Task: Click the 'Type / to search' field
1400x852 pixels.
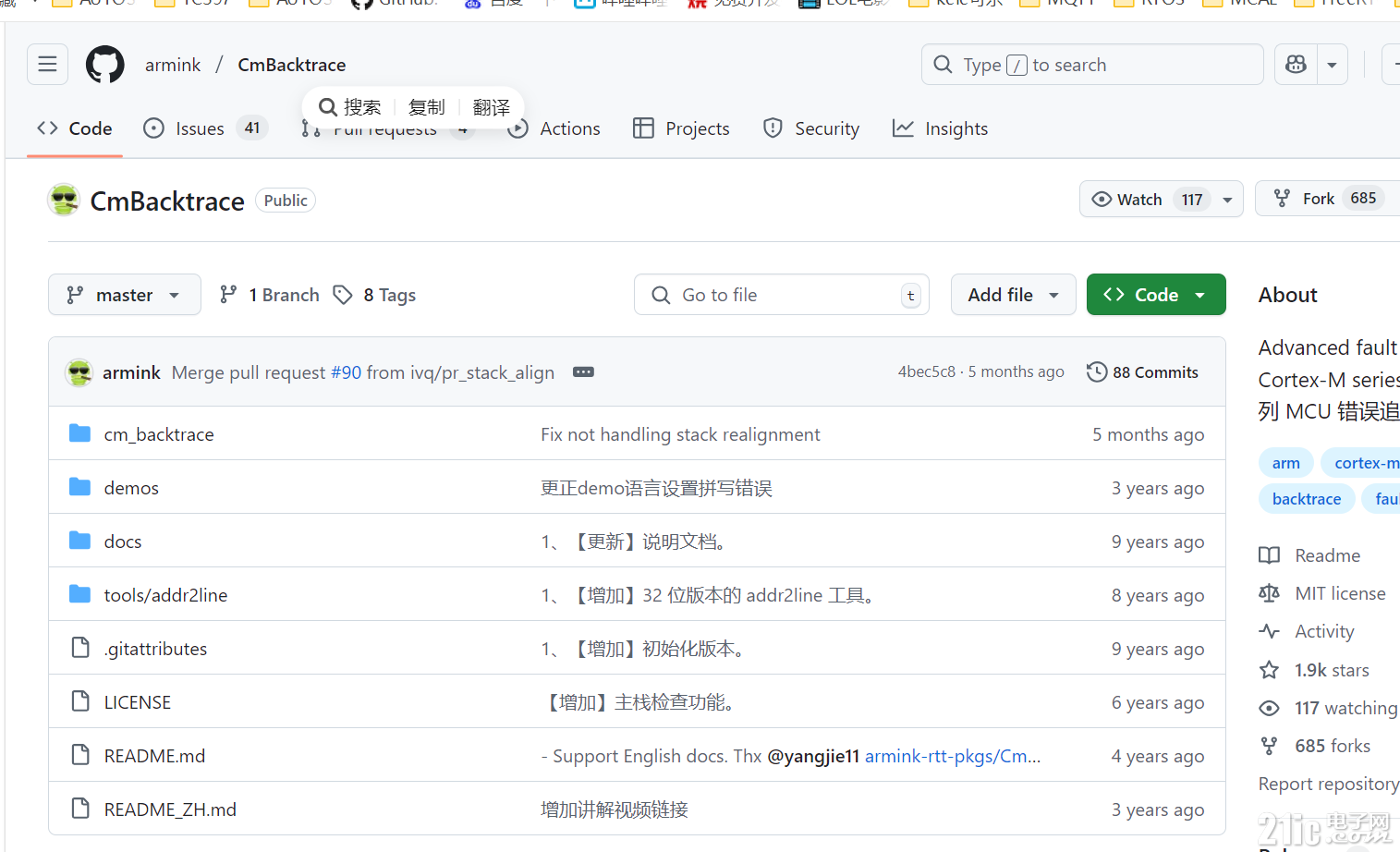Action: coord(1092,65)
